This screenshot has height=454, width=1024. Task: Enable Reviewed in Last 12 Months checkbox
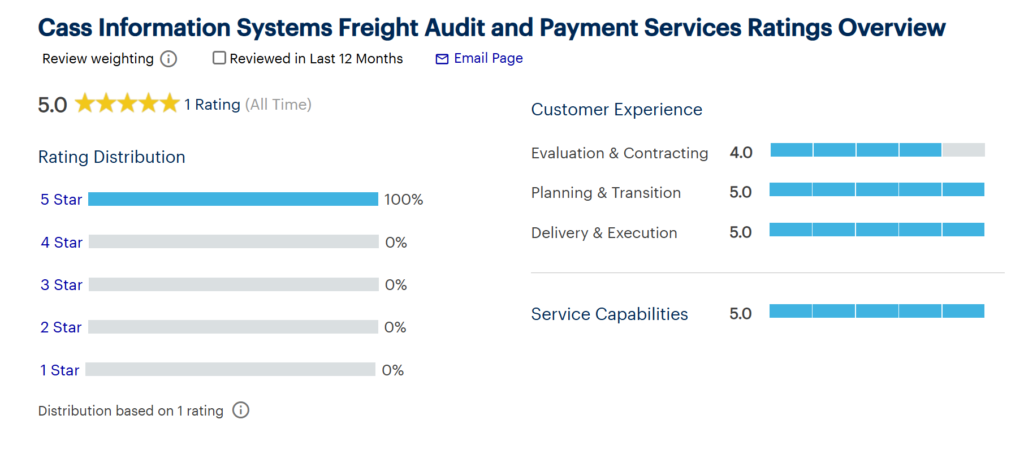click(219, 58)
